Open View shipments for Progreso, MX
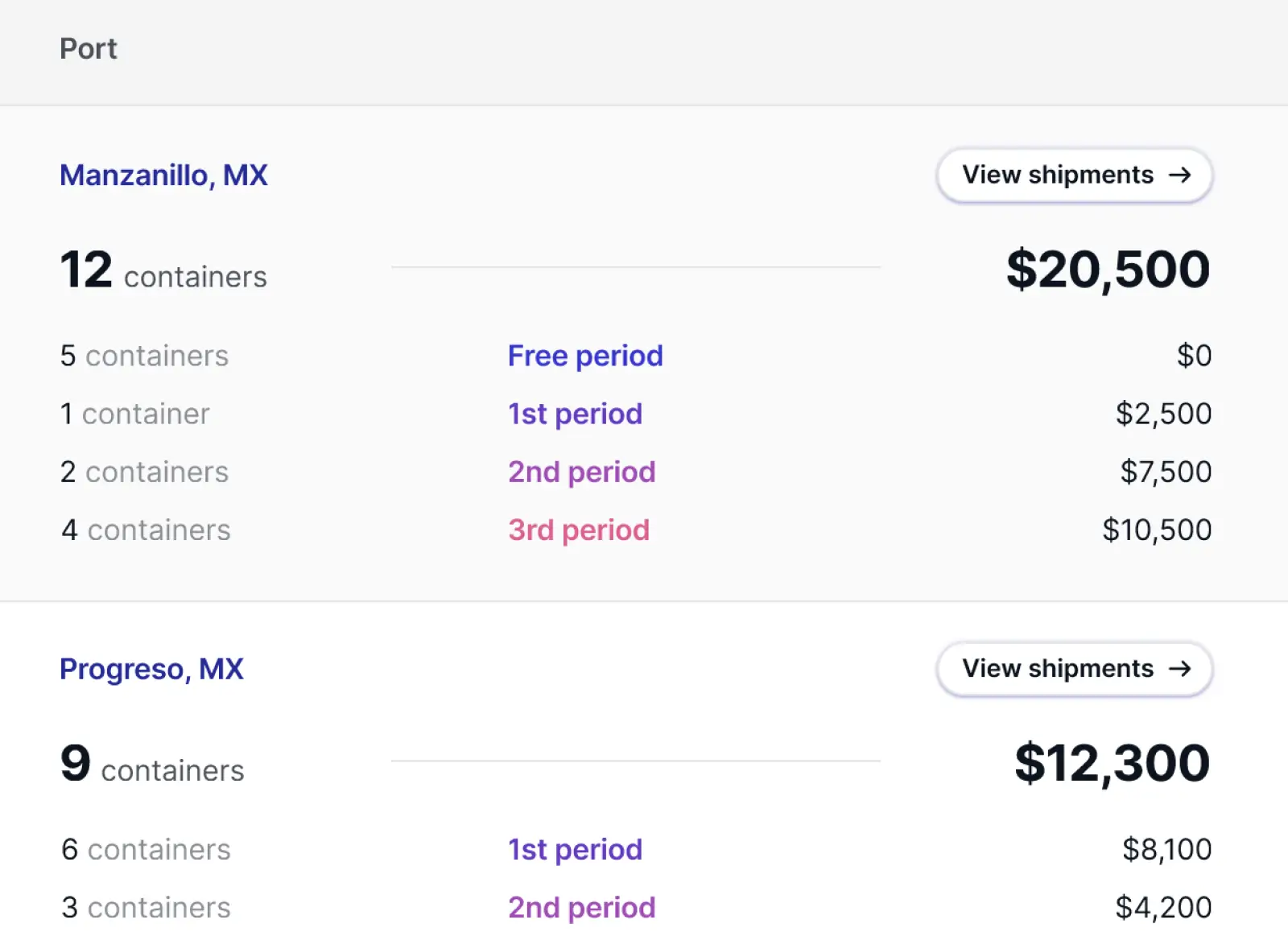The width and height of the screenshot is (1288, 932). [1075, 668]
